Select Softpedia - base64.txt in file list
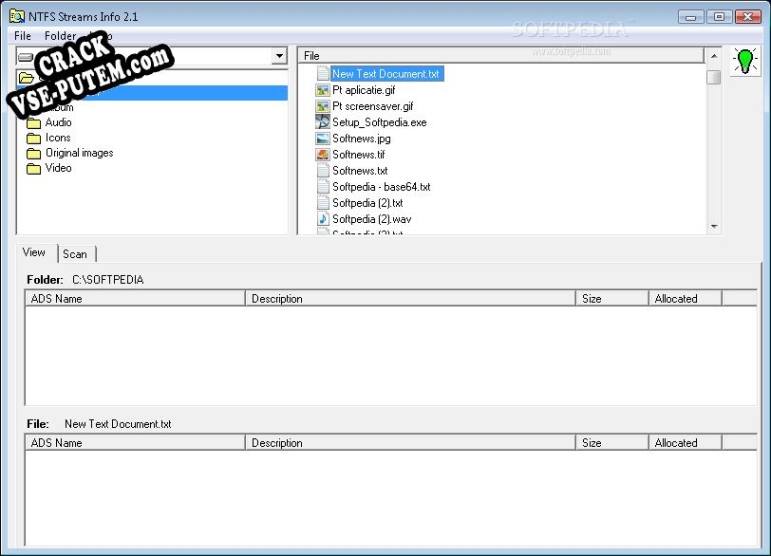Image resolution: width=771 pixels, height=556 pixels. [x=381, y=187]
